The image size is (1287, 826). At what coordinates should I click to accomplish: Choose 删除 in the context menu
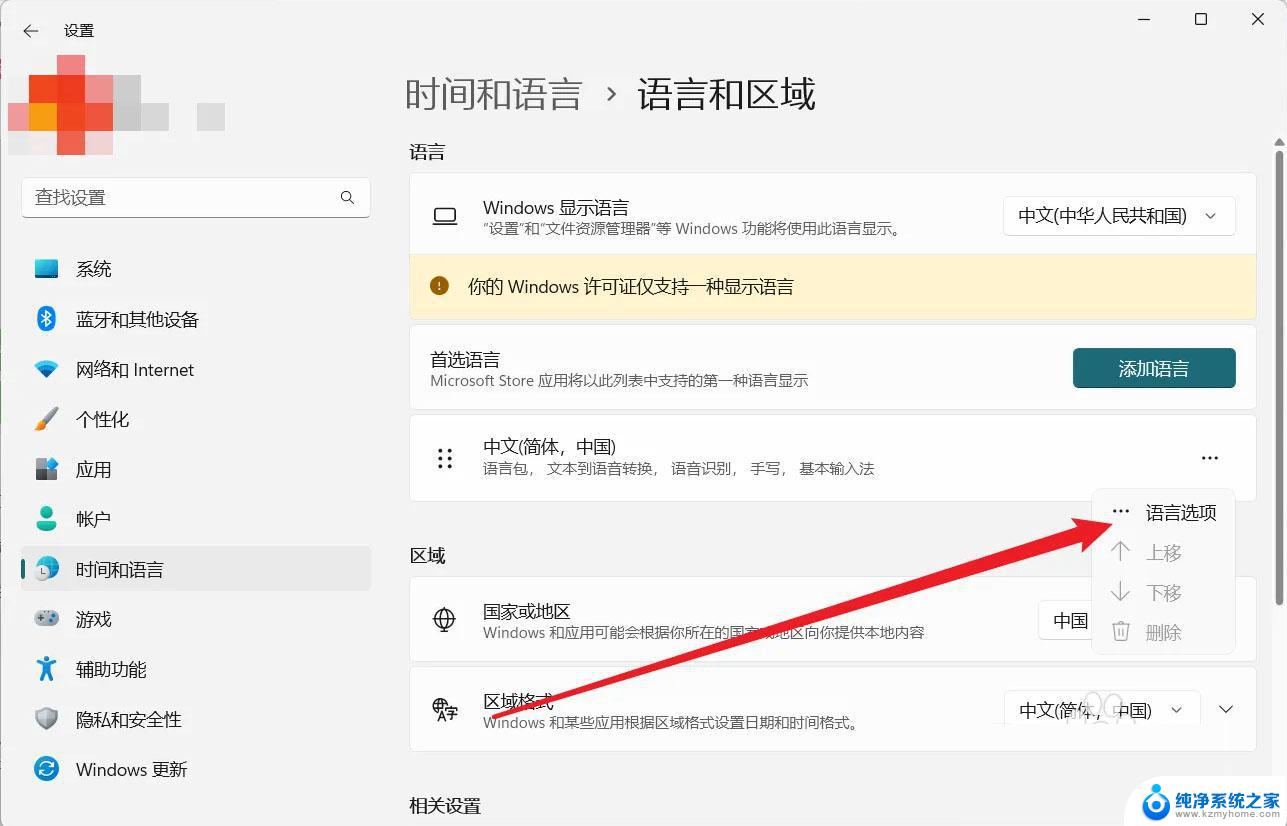pyautogui.click(x=1164, y=632)
